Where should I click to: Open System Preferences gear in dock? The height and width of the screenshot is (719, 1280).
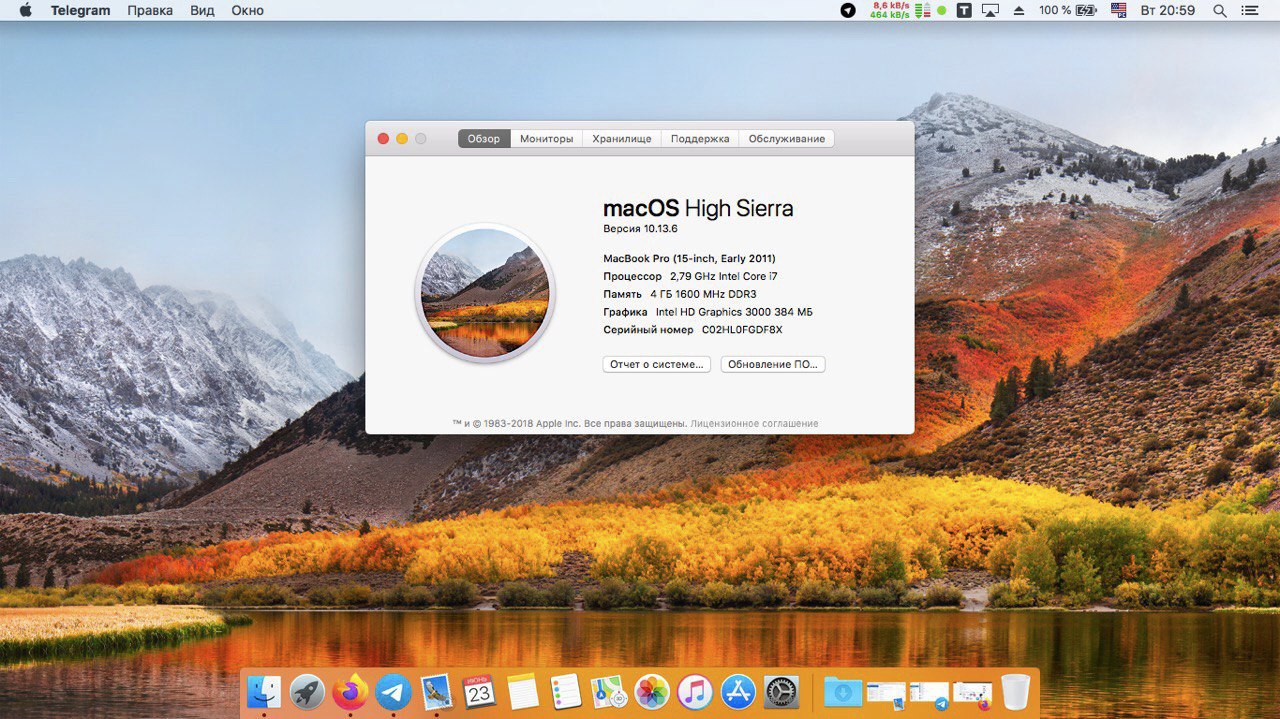781,691
